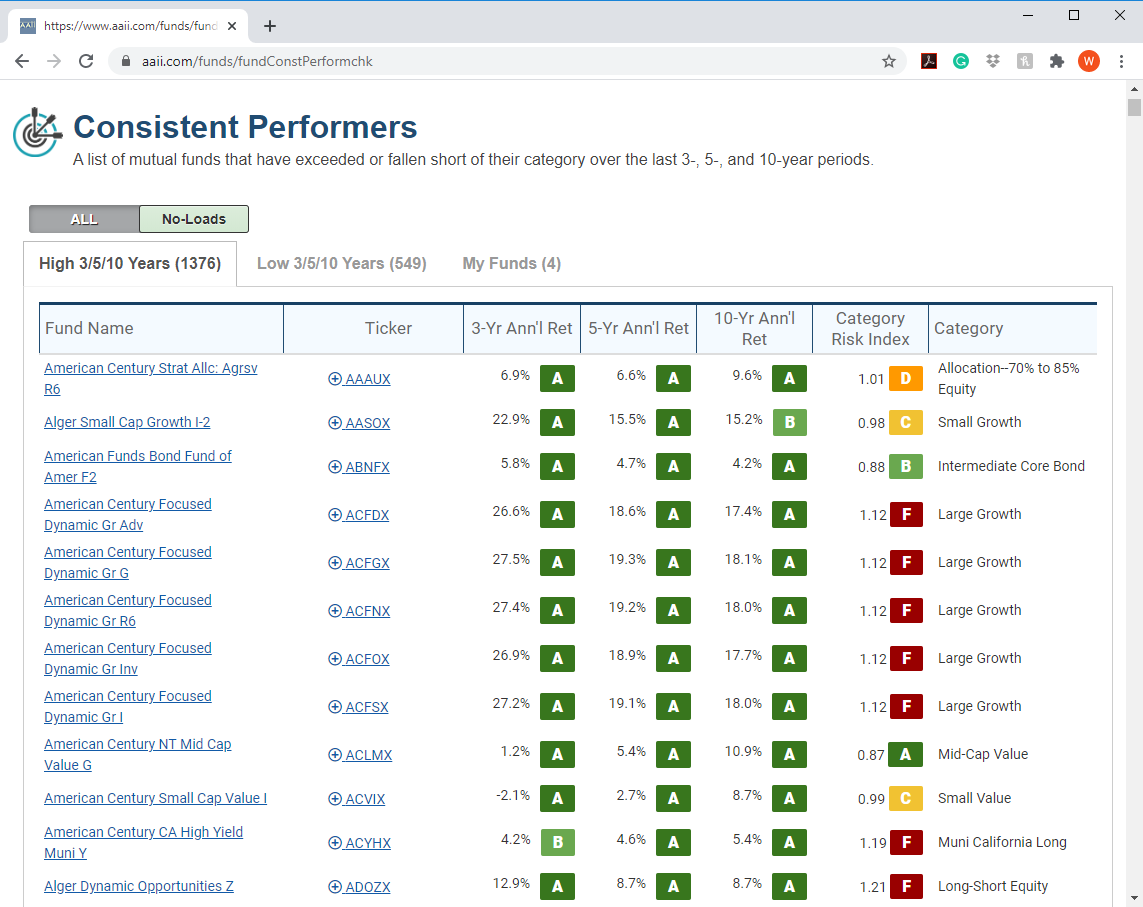Add ABNFX with its plus icon
This screenshot has width=1143, height=907.
[335, 467]
